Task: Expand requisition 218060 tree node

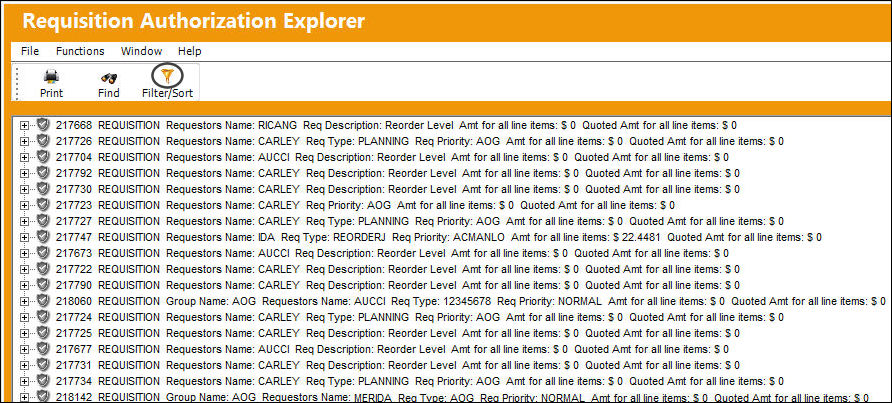Action: [24, 301]
